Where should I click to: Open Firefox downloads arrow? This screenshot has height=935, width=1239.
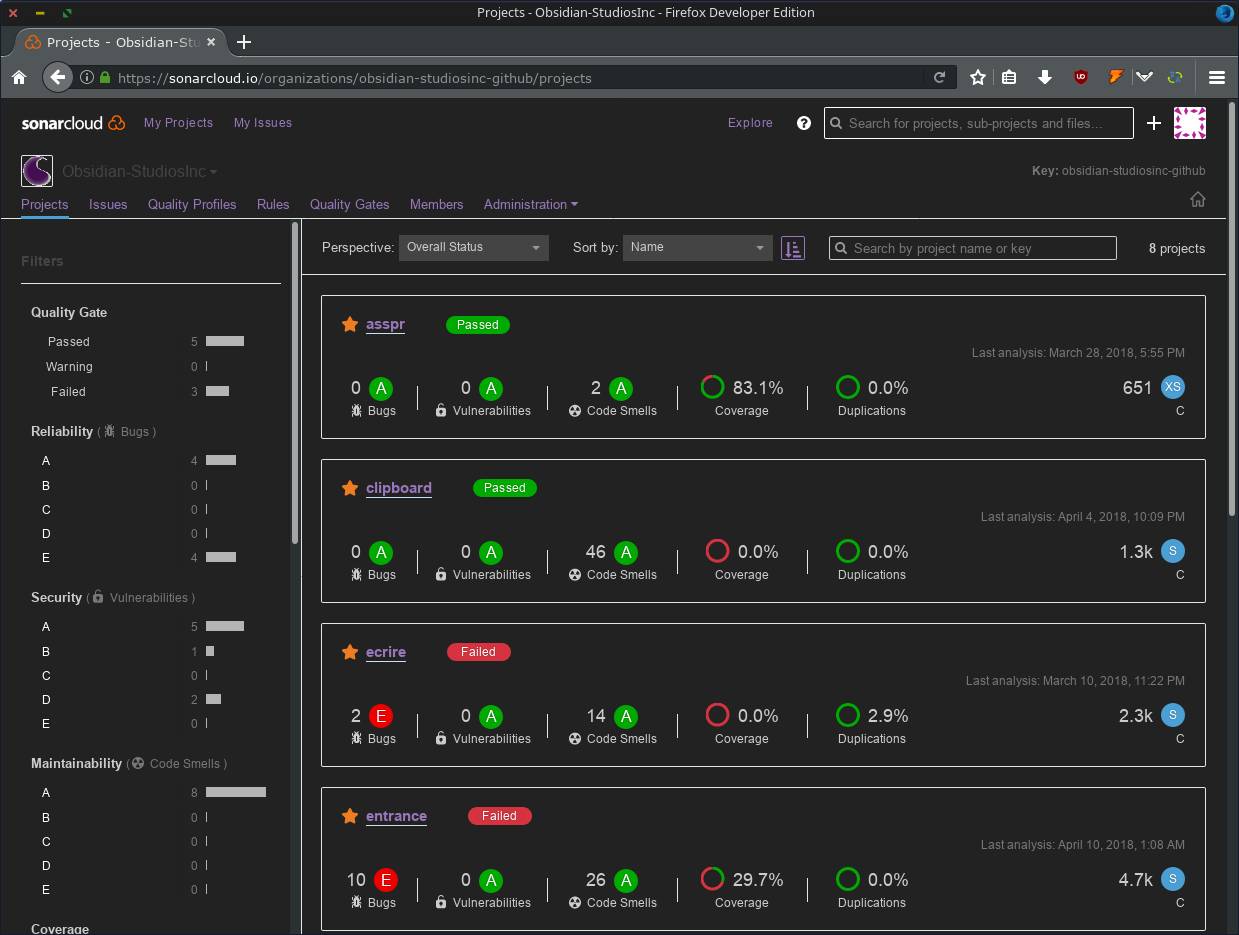tap(1045, 77)
